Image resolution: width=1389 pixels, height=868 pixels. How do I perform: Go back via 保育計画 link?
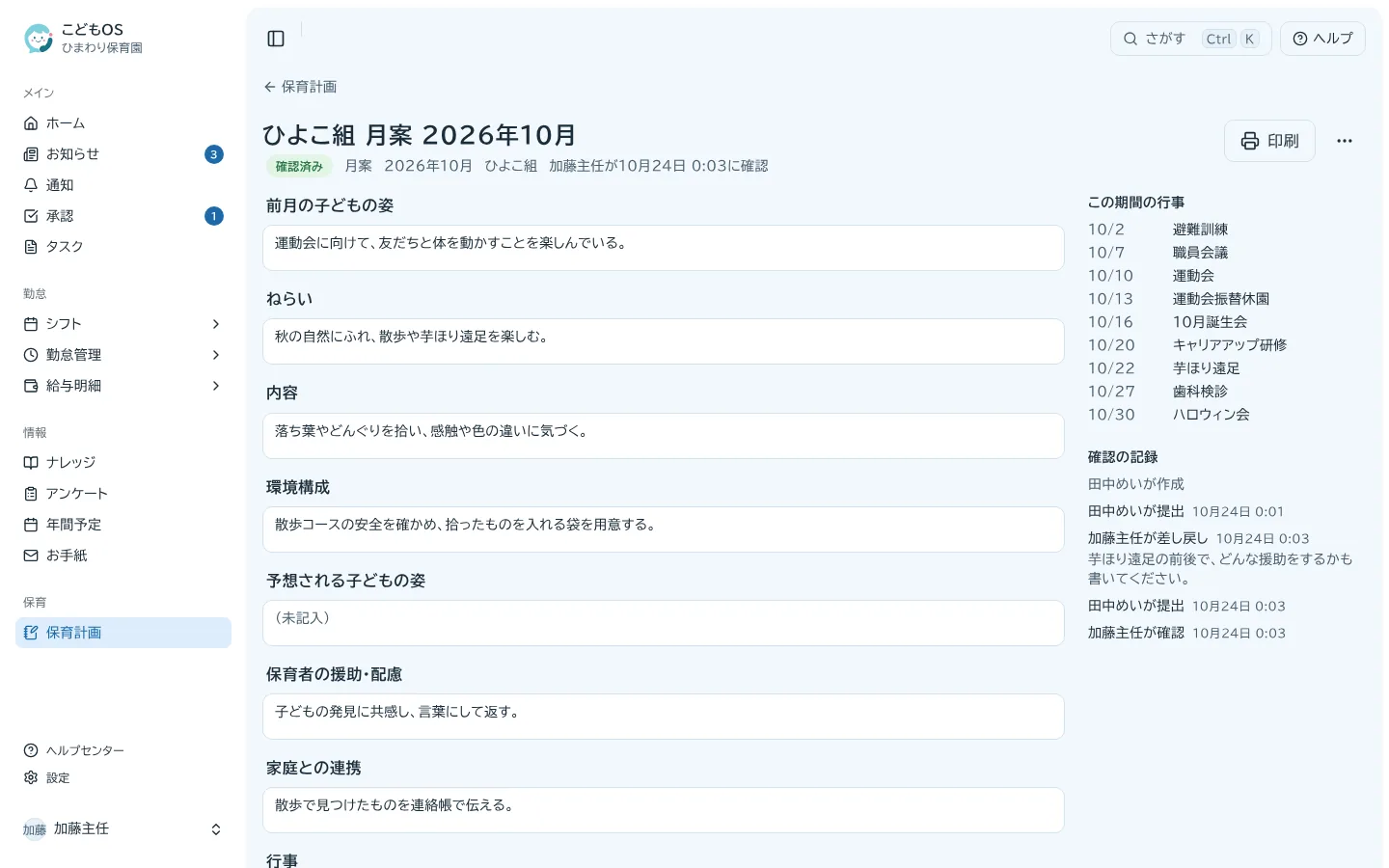[x=300, y=87]
